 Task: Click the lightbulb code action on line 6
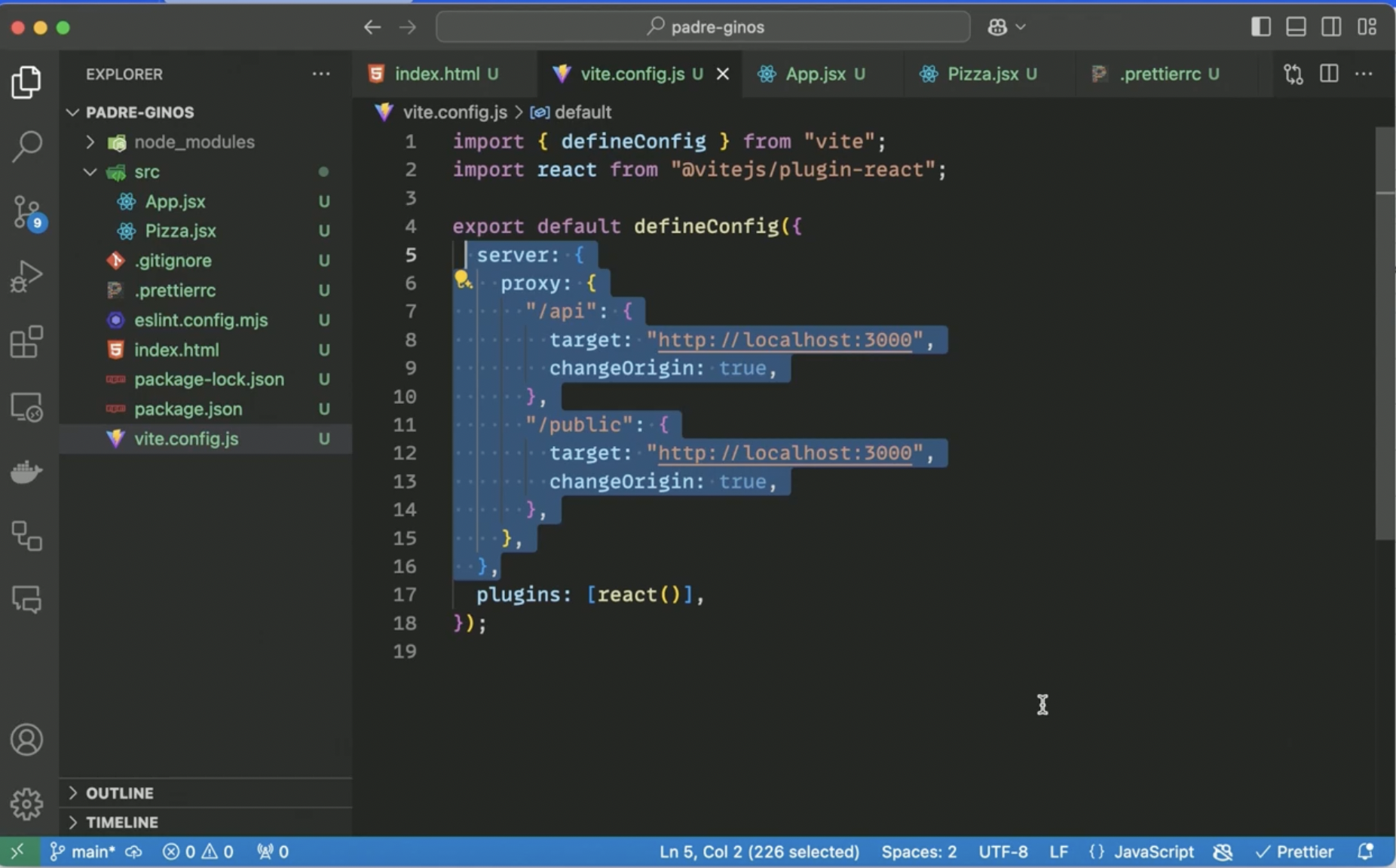coord(462,280)
